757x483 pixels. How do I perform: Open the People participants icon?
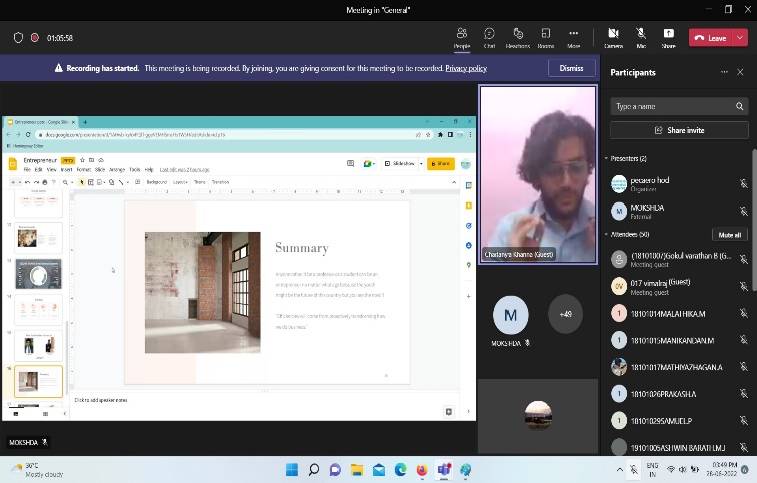coord(461,37)
